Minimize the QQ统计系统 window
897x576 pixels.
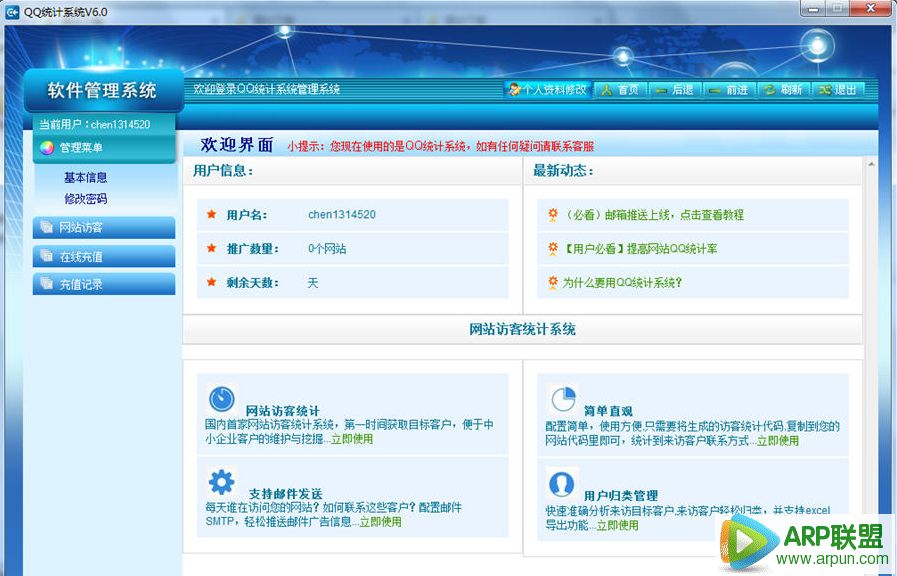click(x=813, y=8)
